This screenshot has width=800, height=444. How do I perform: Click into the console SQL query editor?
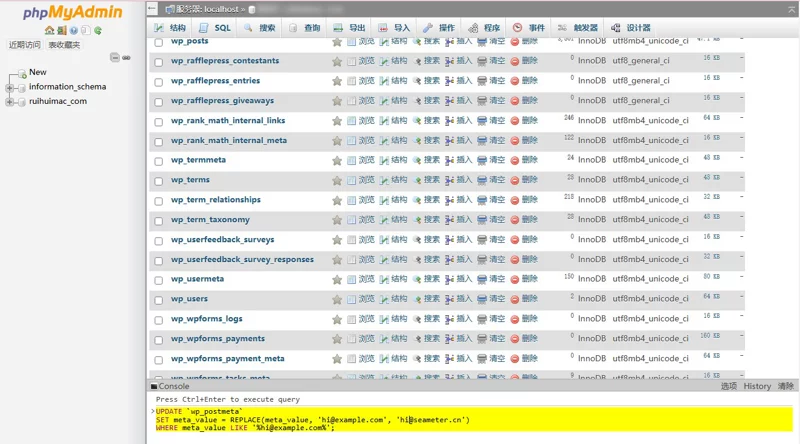pyautogui.click(x=472, y=420)
